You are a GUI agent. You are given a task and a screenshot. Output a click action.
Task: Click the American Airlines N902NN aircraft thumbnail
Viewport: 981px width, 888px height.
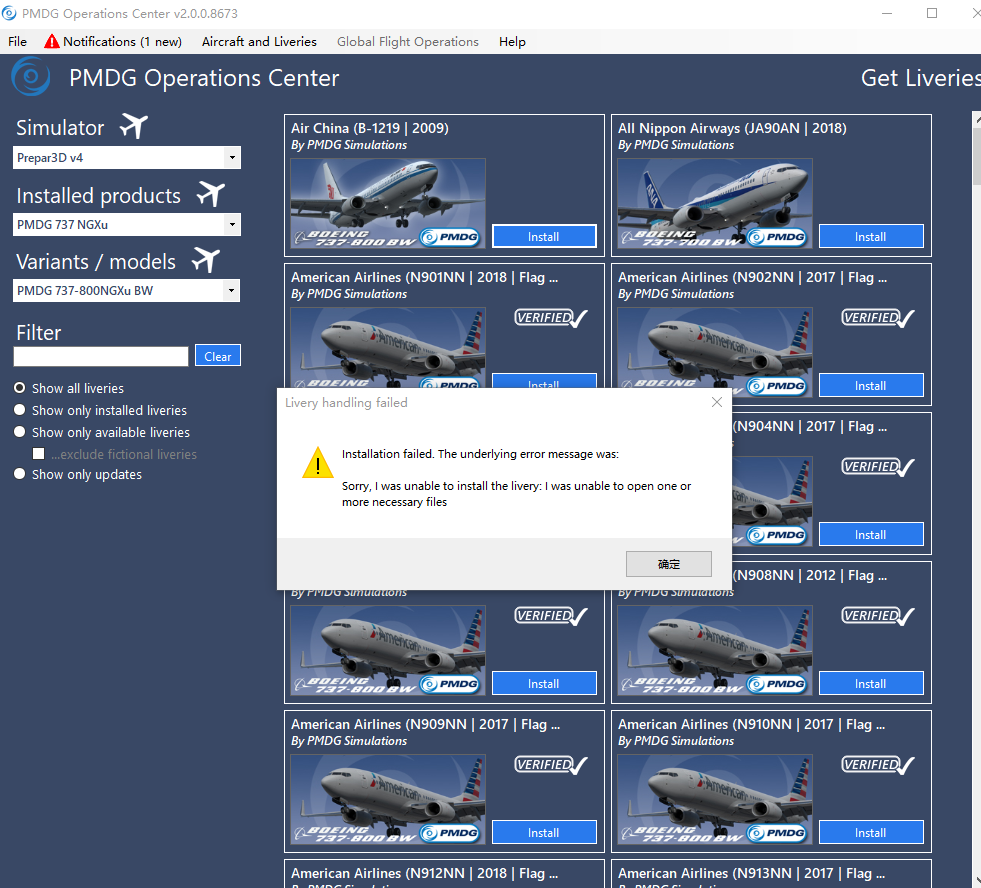(715, 352)
